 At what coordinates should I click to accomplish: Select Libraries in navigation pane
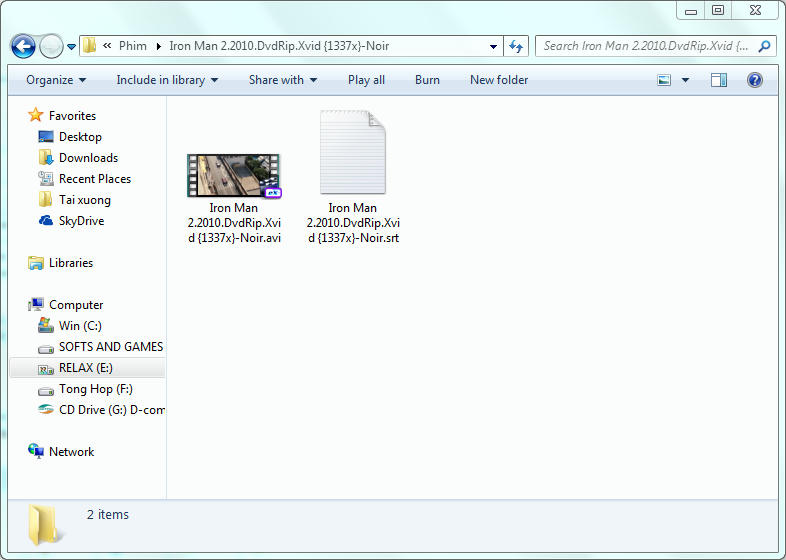pyautogui.click(x=71, y=263)
